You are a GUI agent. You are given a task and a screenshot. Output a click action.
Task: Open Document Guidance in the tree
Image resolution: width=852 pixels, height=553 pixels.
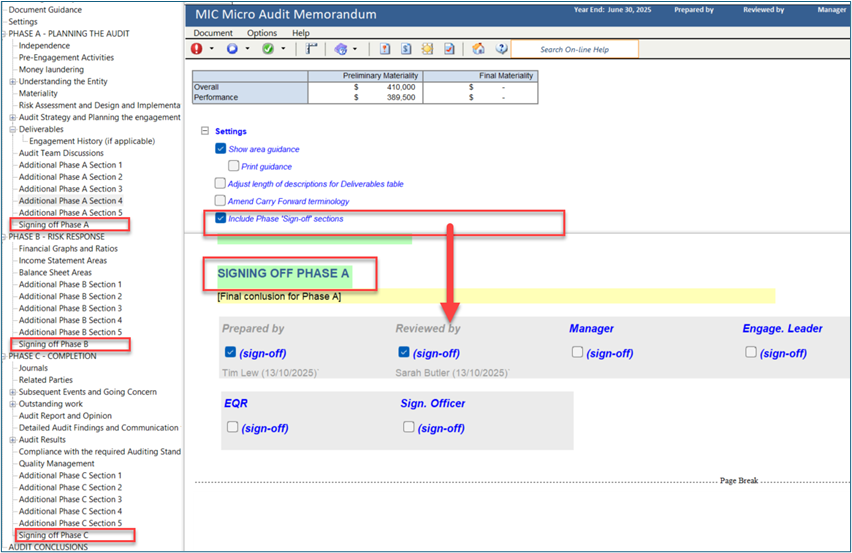[x=45, y=10]
